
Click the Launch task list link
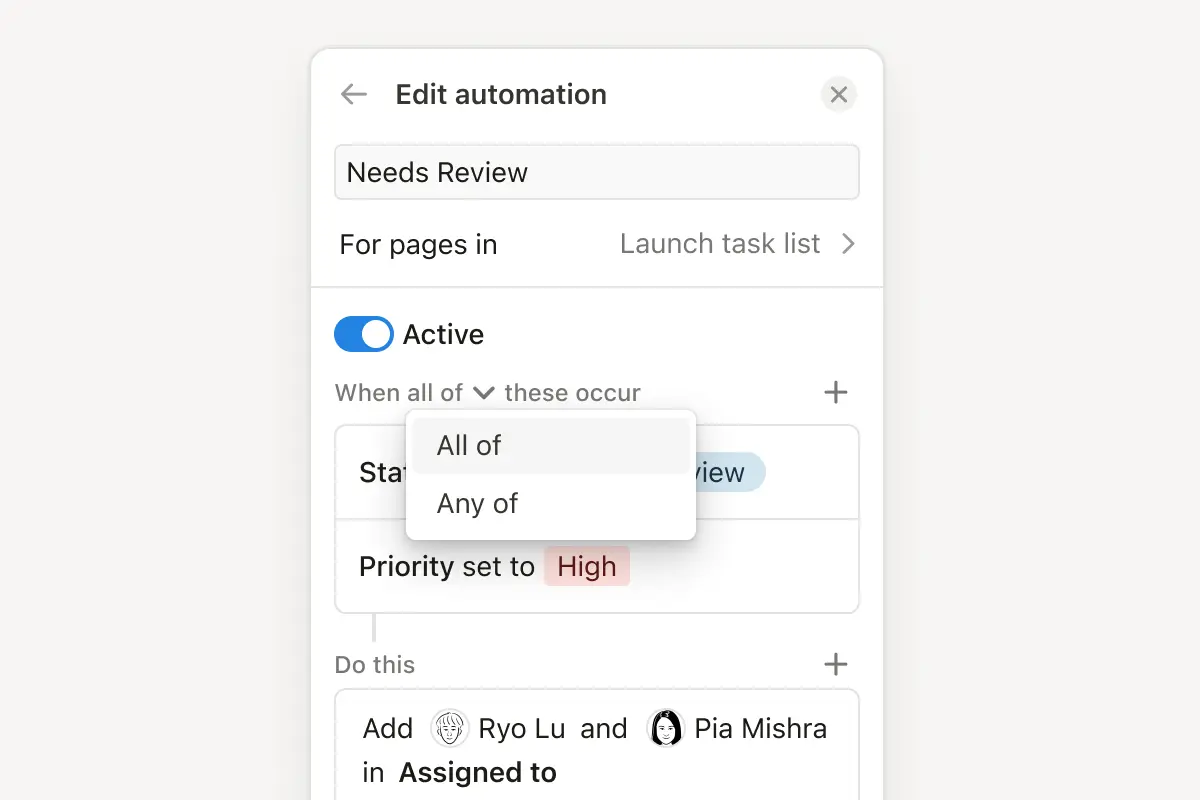click(x=720, y=243)
